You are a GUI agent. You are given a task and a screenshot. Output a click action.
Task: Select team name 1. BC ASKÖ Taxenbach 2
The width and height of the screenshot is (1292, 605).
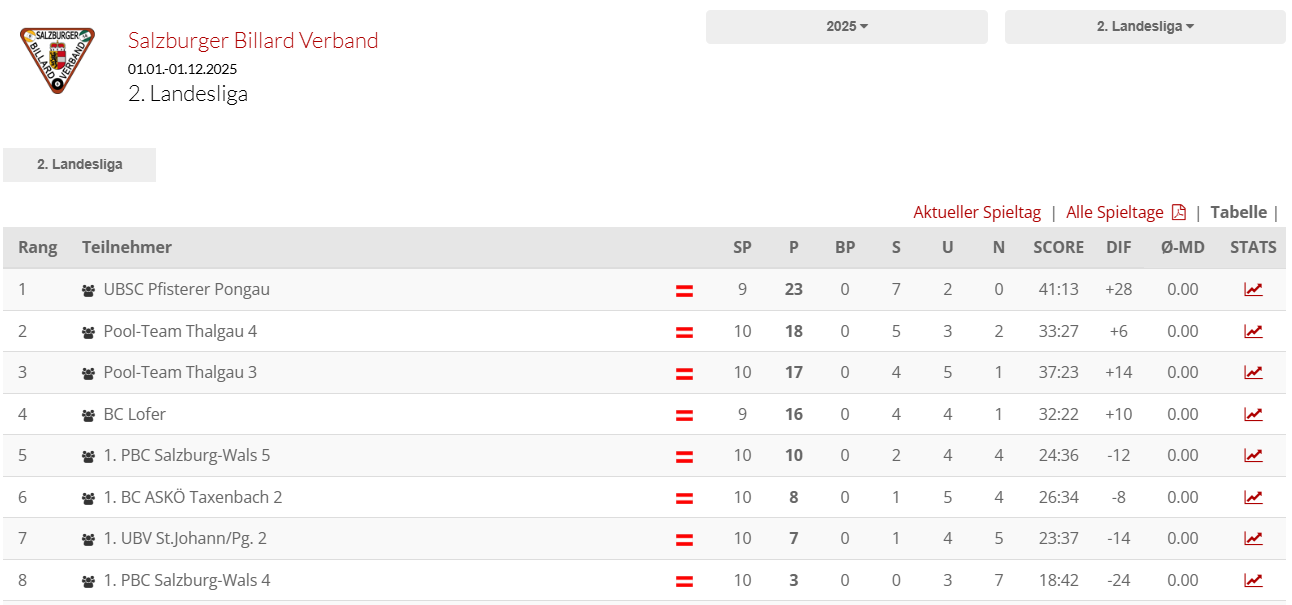193,497
